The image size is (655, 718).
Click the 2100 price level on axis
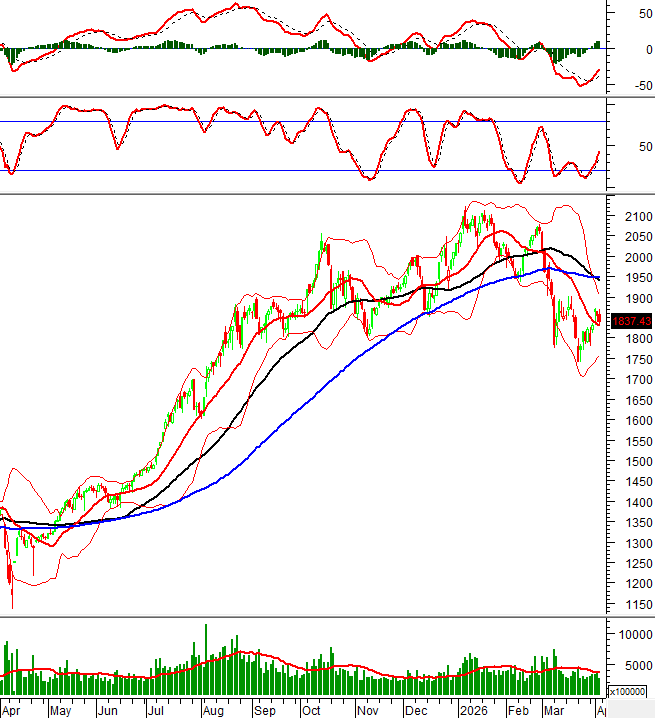(x=632, y=217)
